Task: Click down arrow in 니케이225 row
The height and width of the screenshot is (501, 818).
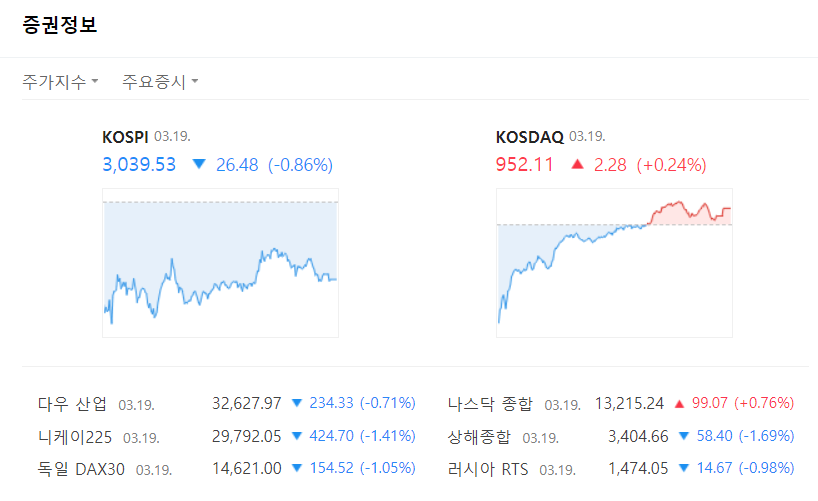Action: tap(296, 436)
